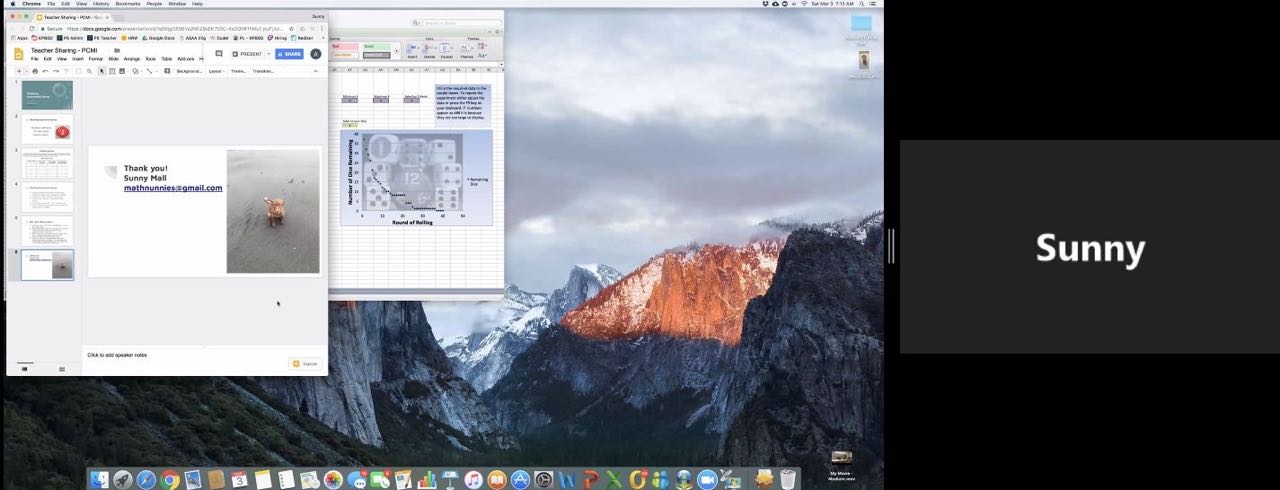Expand the Layout dropdown
The image size is (1280, 490).
coord(215,71)
